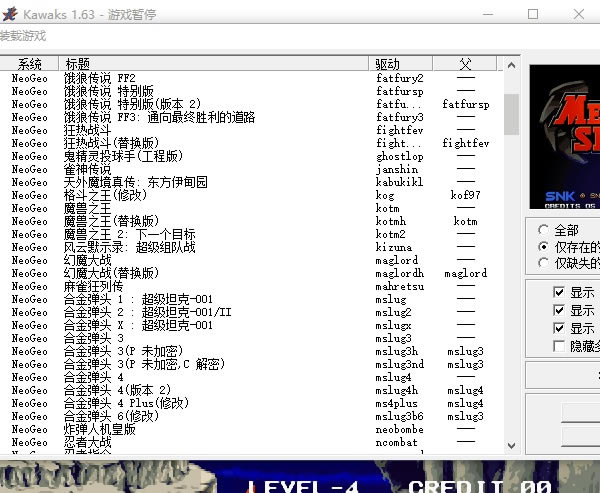Image resolution: width=600 pixels, height=493 pixels.
Task: Sort by the 标题 column header
Action: [x=214, y=64]
